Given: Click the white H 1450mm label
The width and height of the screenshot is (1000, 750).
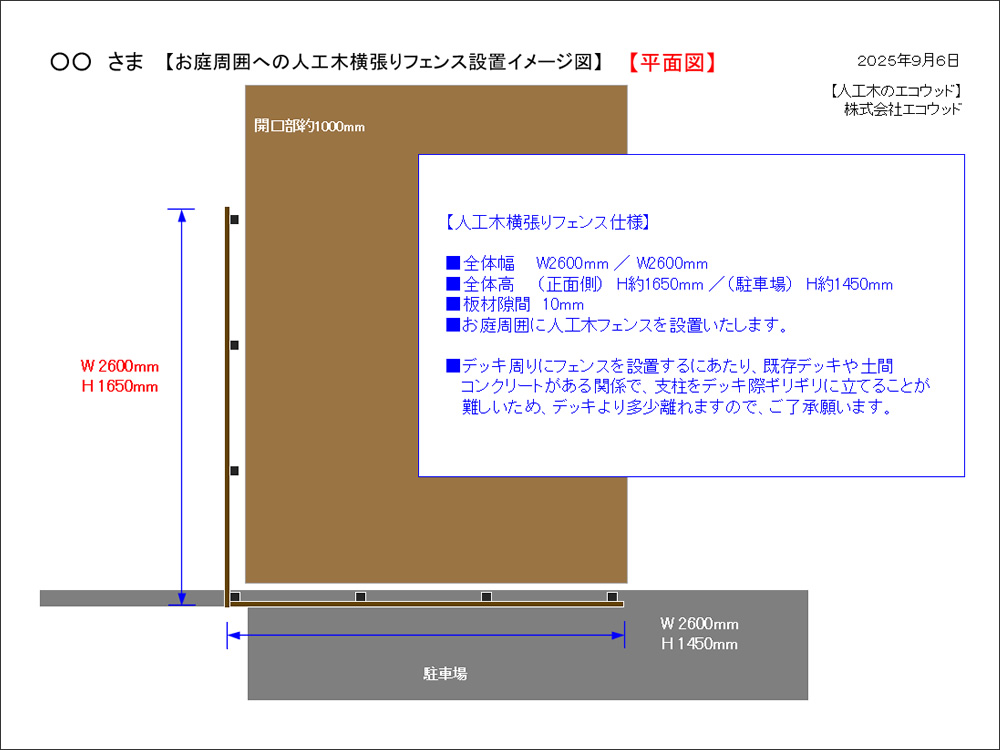Looking at the screenshot, I should click(699, 644).
